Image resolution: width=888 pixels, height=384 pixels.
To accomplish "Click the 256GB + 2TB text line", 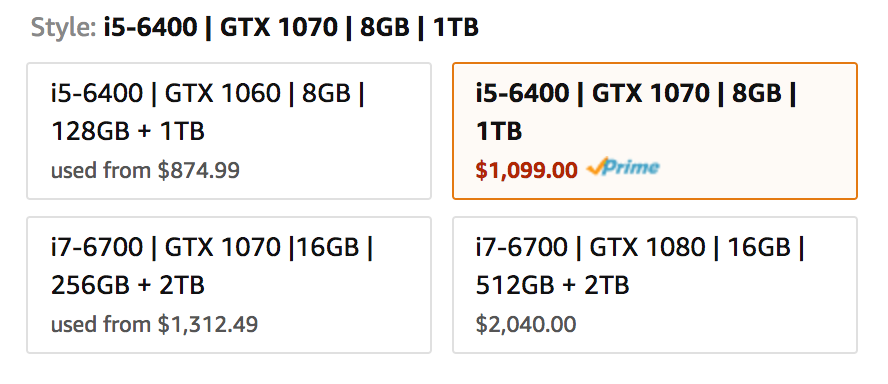I will coord(128,285).
